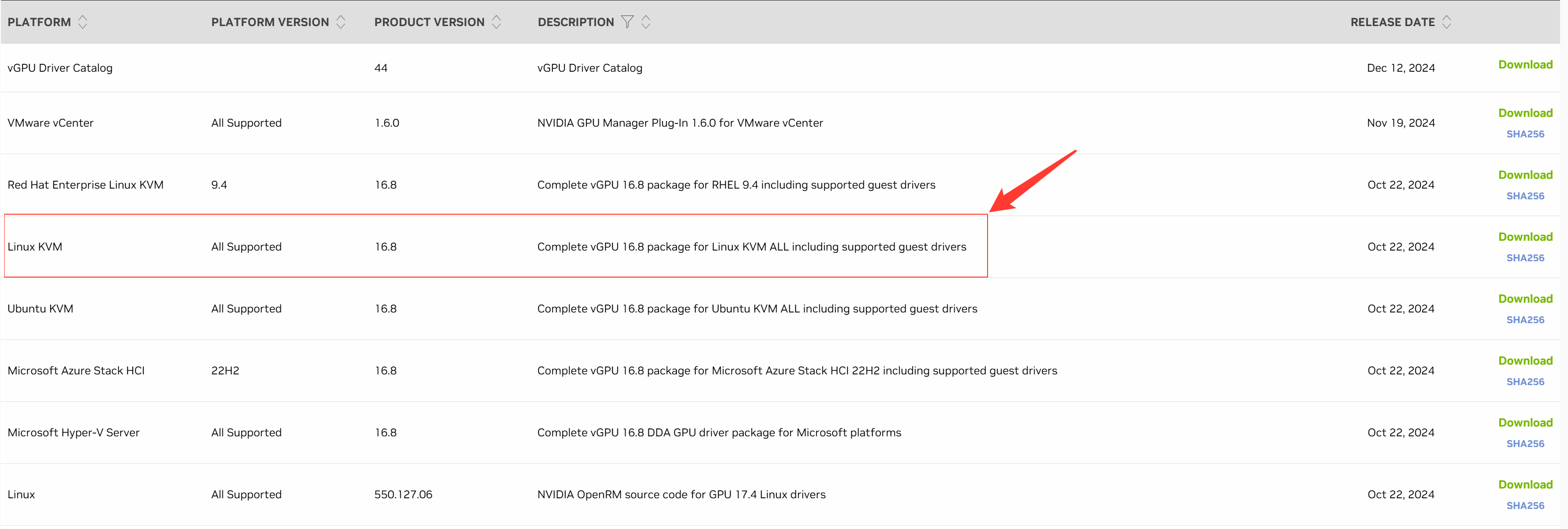Click the Release Date column header
The height and width of the screenshot is (529, 1568).
pyautogui.click(x=1392, y=22)
